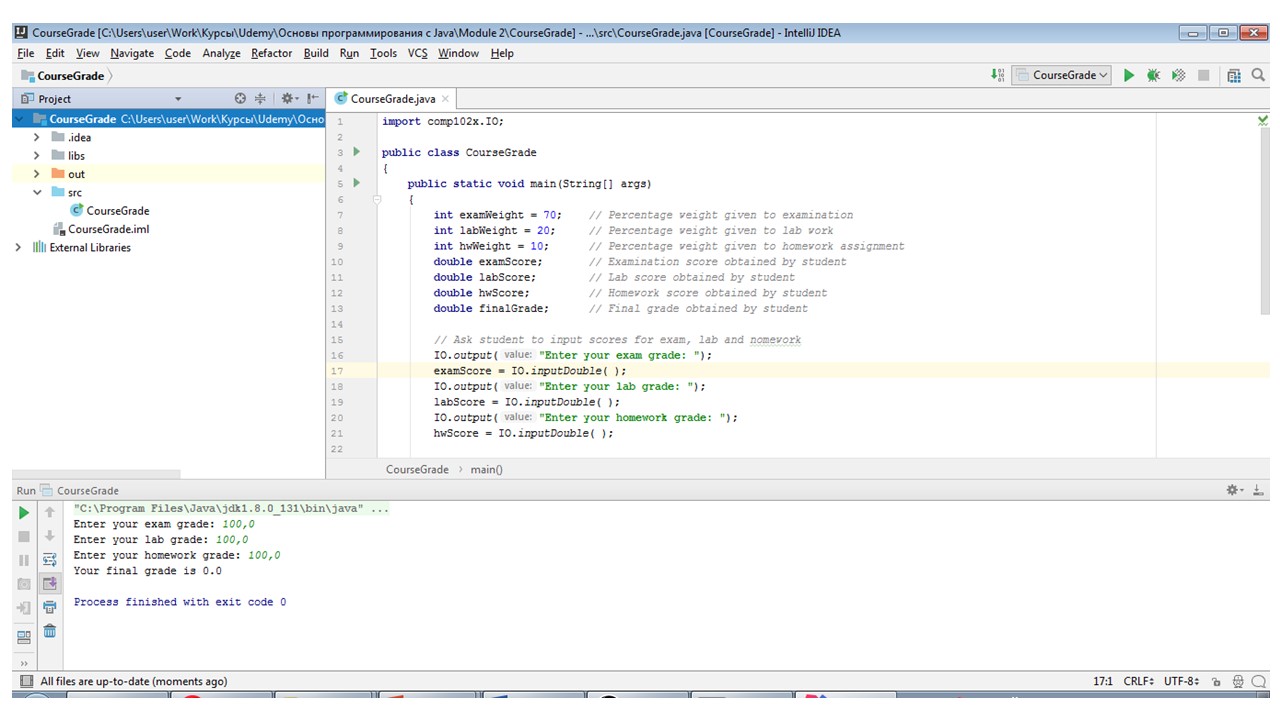
Task: Click the Make Project build icon
Action: coord(997,75)
